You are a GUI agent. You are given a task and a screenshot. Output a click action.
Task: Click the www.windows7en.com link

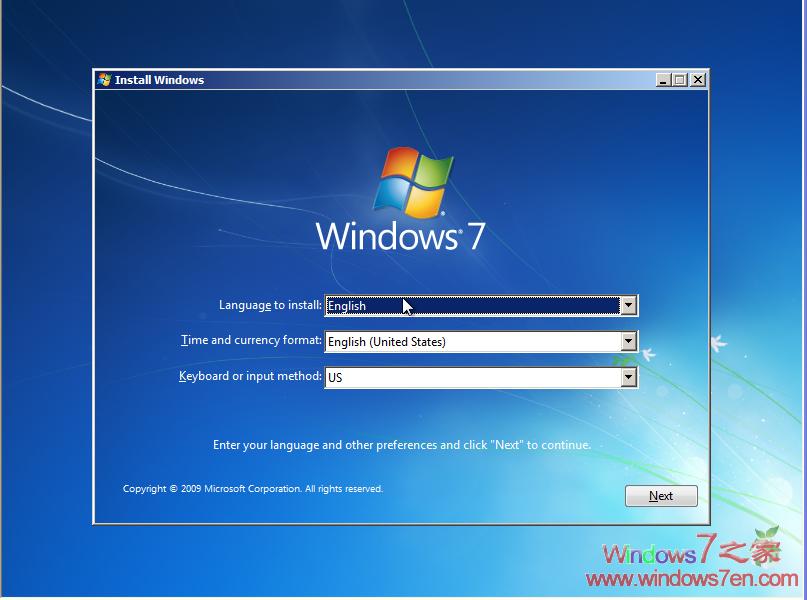coord(688,578)
